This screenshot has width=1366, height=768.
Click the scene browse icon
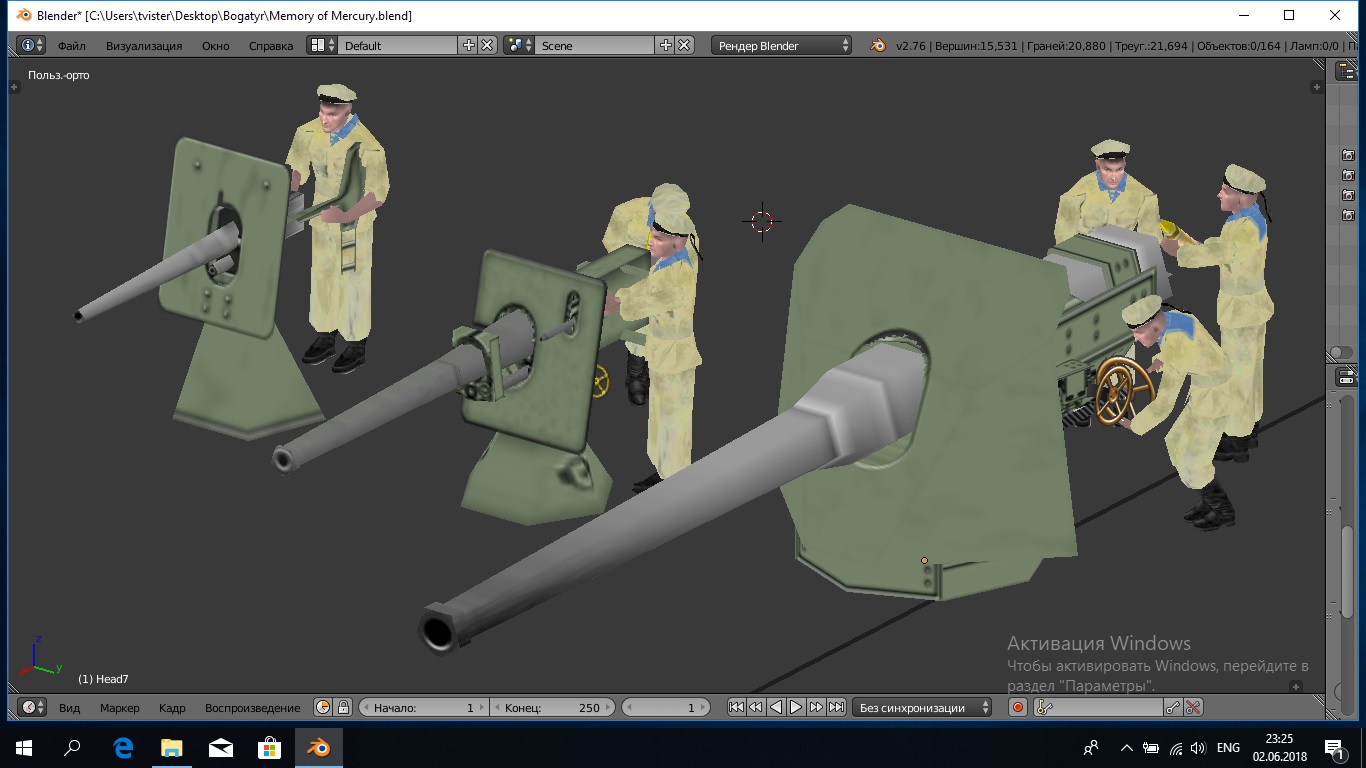pos(518,45)
